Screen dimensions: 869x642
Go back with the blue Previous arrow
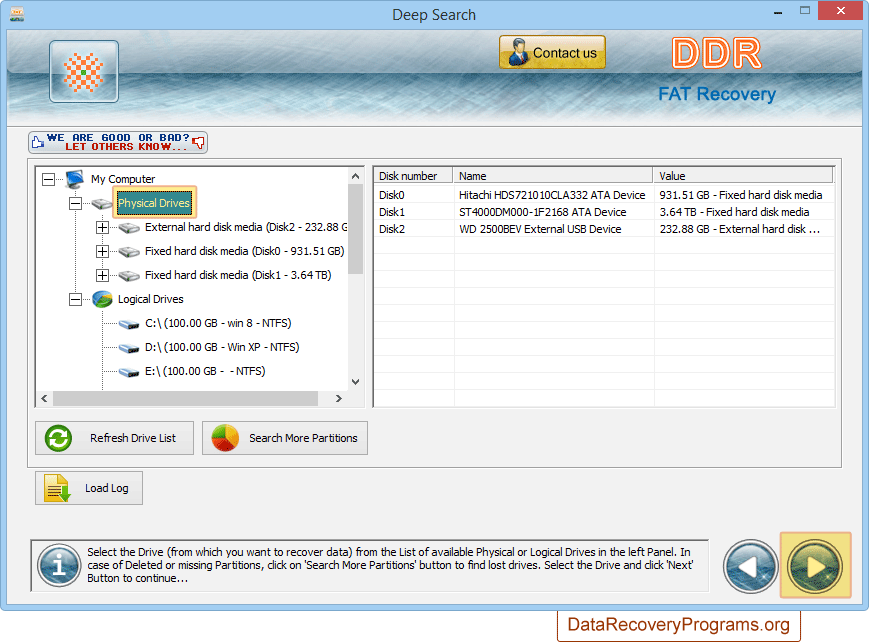tap(750, 567)
